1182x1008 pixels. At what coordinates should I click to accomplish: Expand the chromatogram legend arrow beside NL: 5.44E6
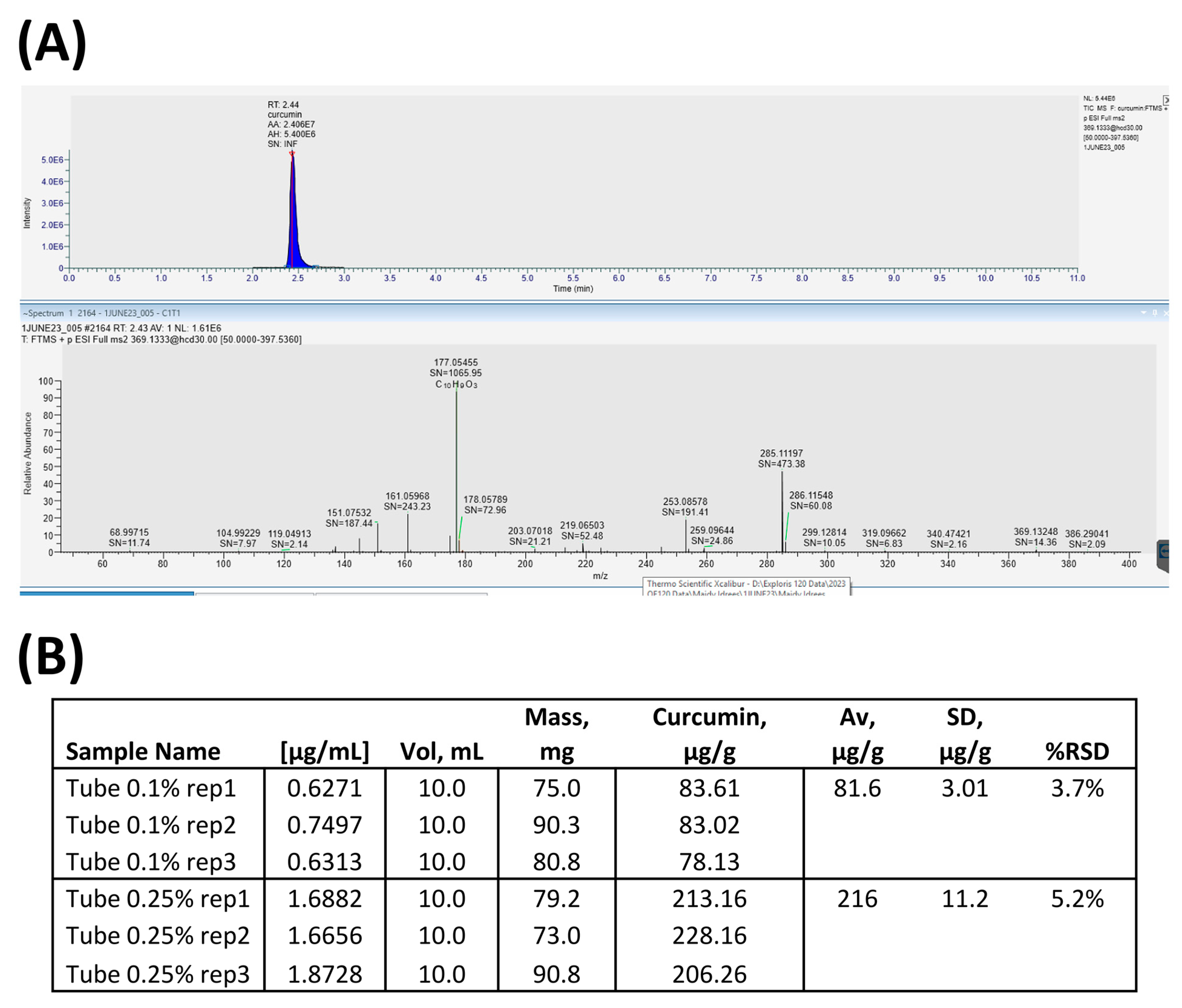tap(1166, 100)
